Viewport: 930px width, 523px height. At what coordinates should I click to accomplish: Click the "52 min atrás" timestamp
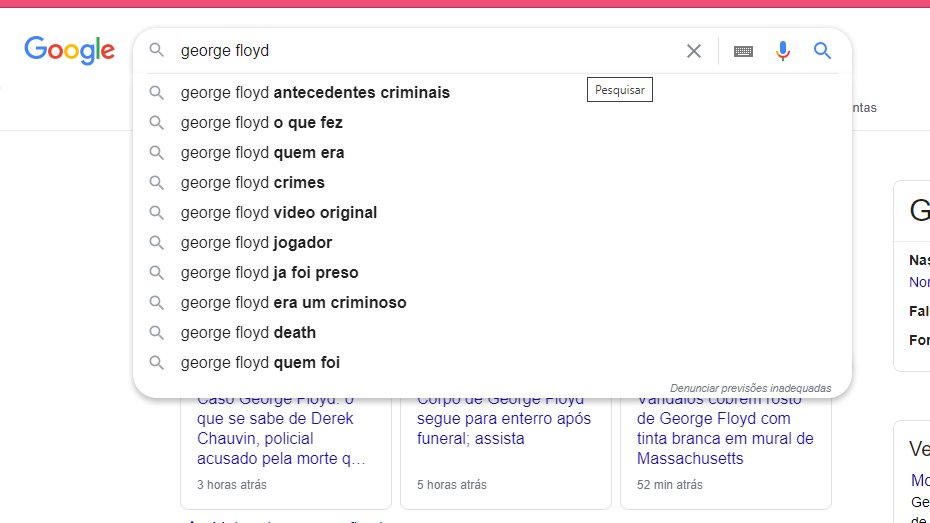coord(670,484)
